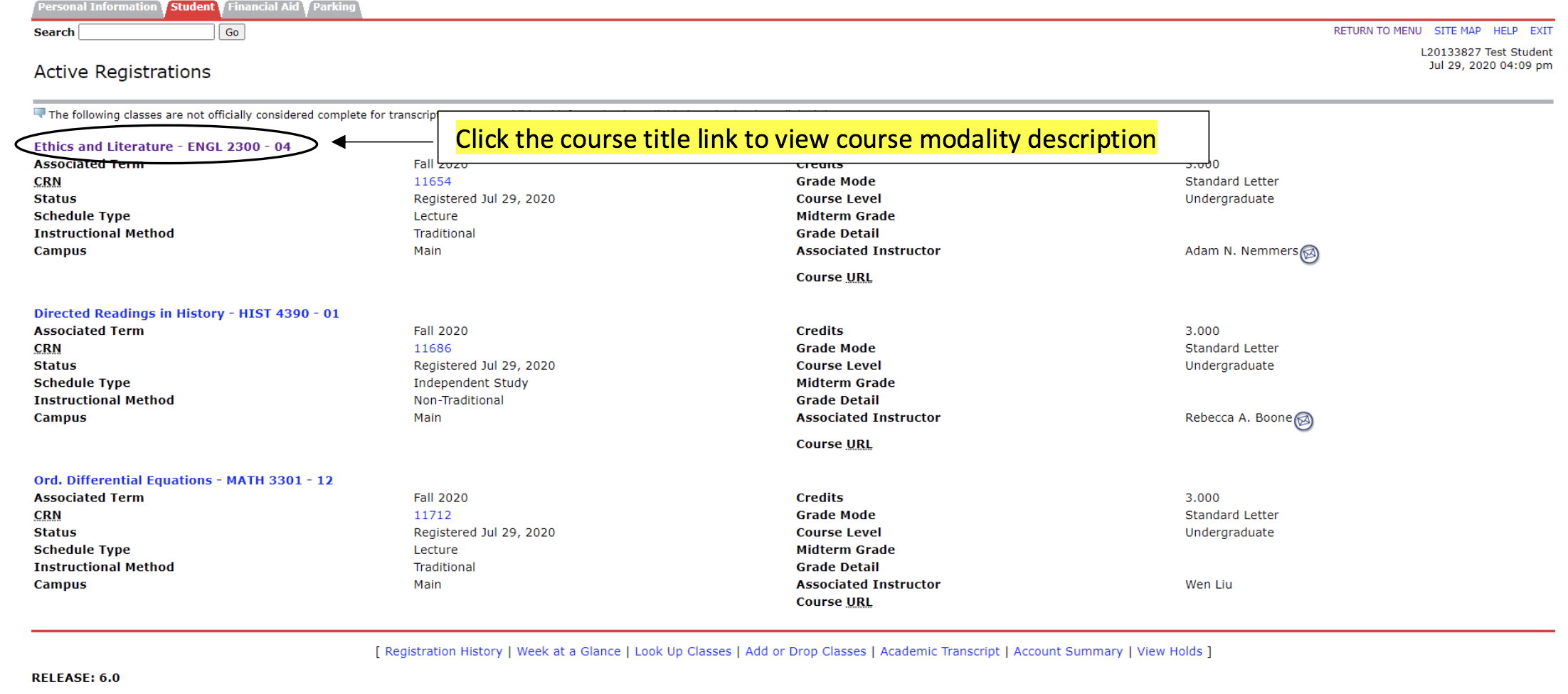1568x694 pixels.
Task: Switch to the Financial Aid tab
Action: (263, 8)
